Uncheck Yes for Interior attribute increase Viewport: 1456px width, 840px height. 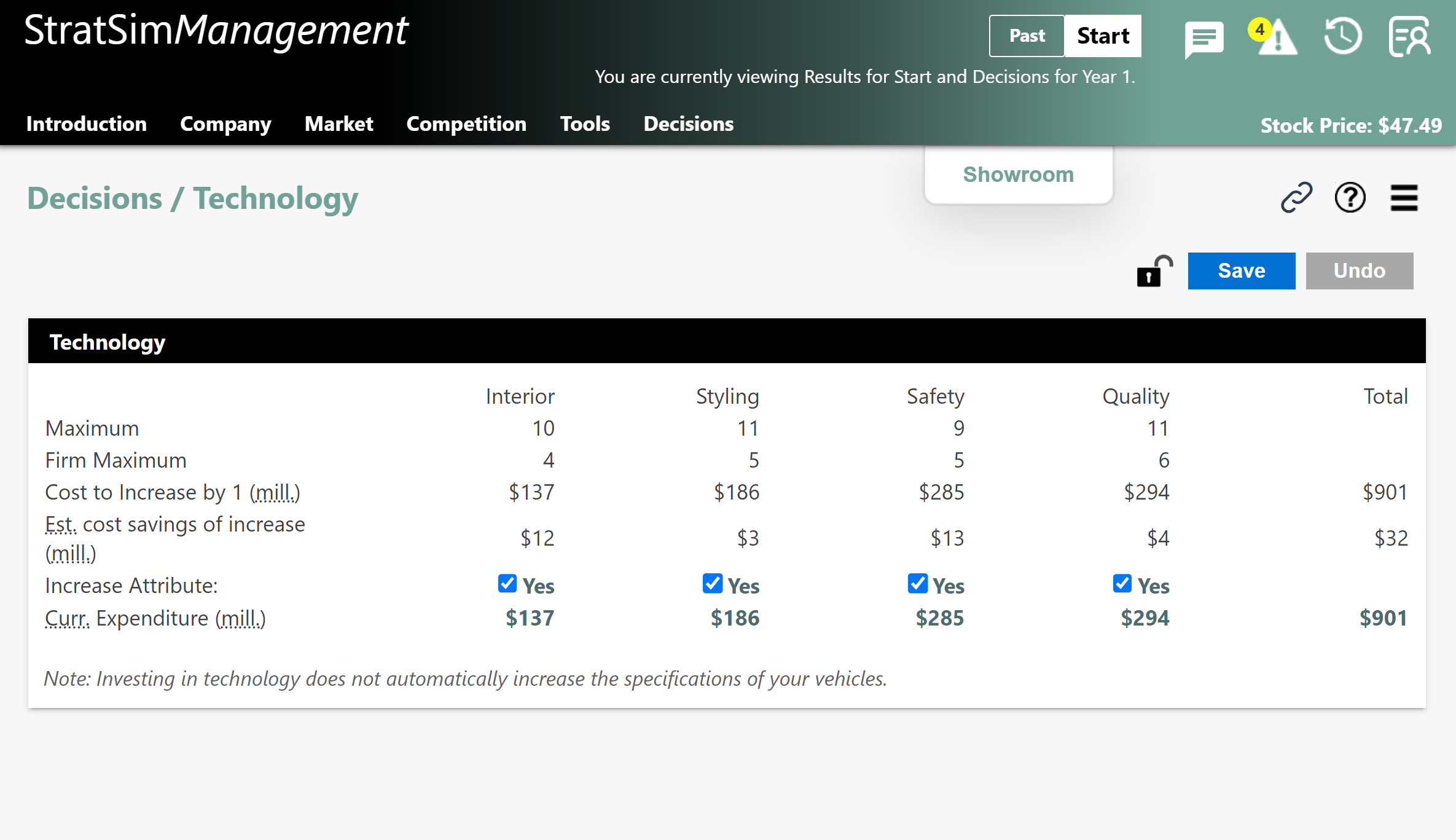pos(506,583)
